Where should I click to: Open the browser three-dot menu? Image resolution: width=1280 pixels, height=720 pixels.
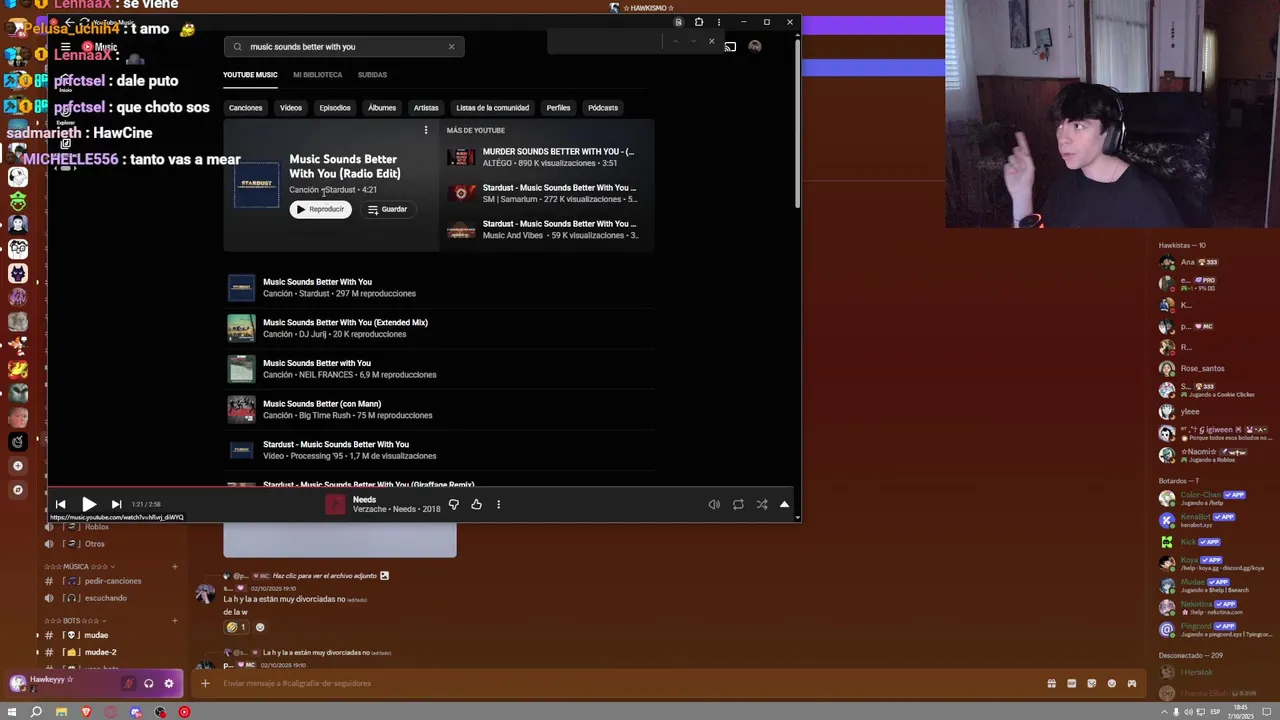pyautogui.click(x=719, y=22)
